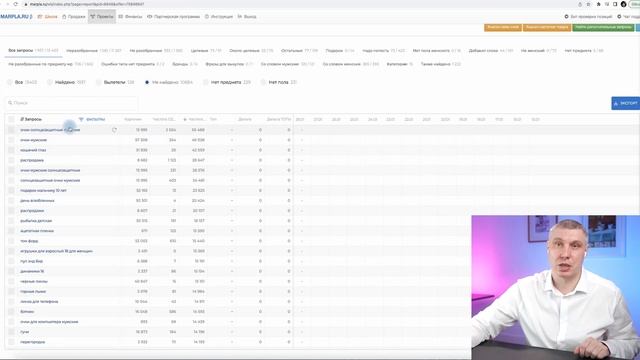
Task: Click query очки для компьютера мужские
Action: [49, 322]
